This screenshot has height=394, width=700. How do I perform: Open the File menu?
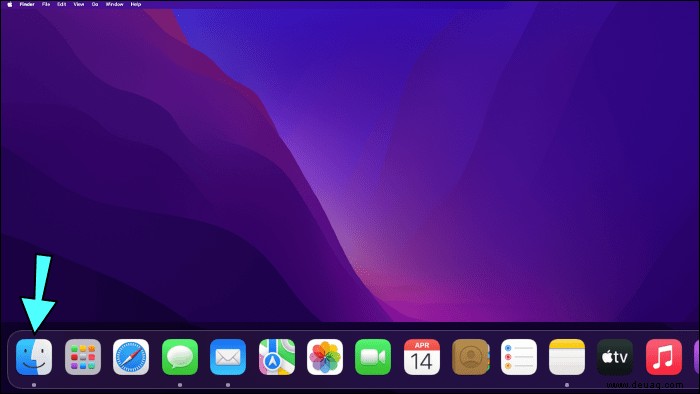click(x=46, y=4)
